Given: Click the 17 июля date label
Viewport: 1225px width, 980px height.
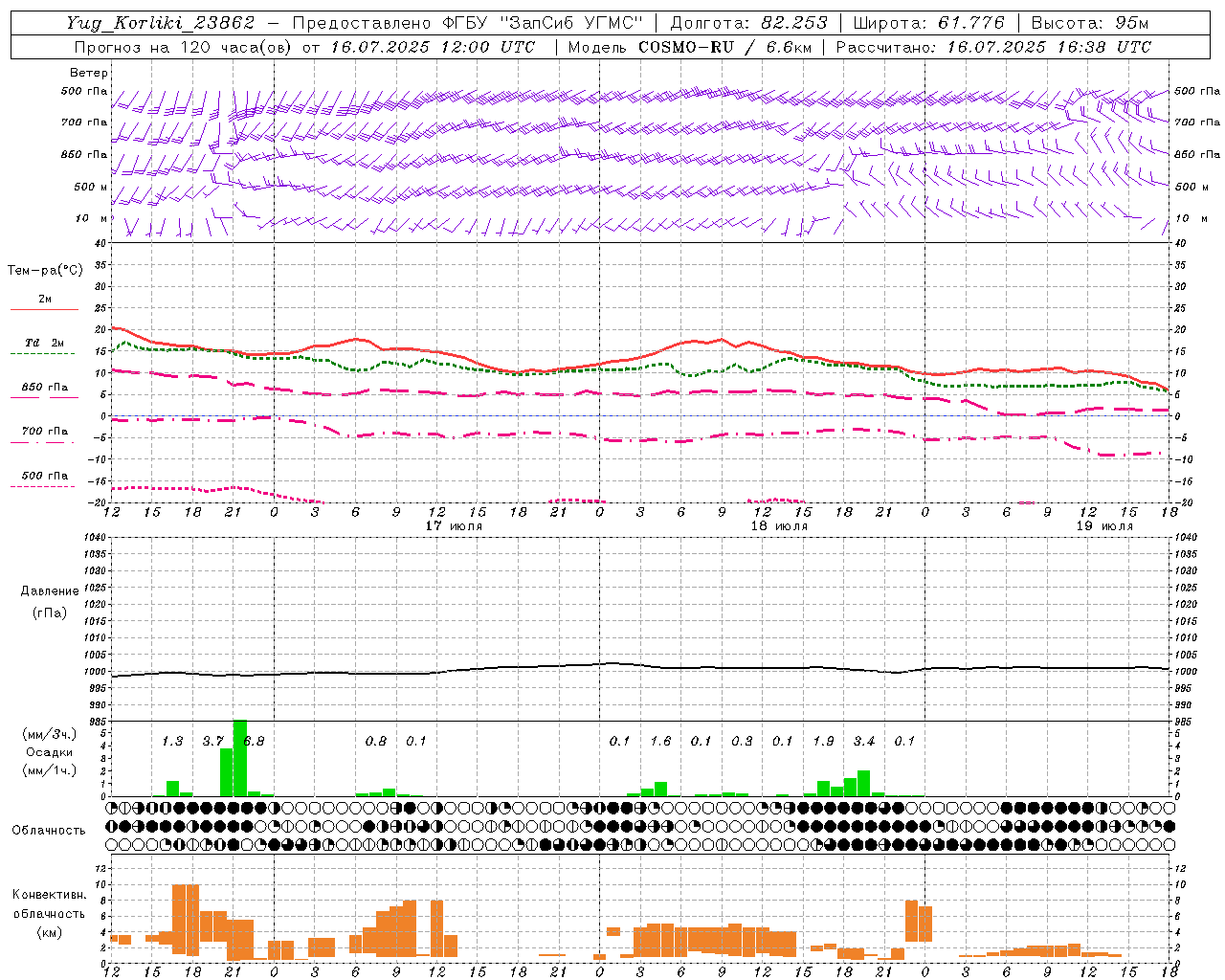Looking at the screenshot, I should pyautogui.click(x=455, y=526).
